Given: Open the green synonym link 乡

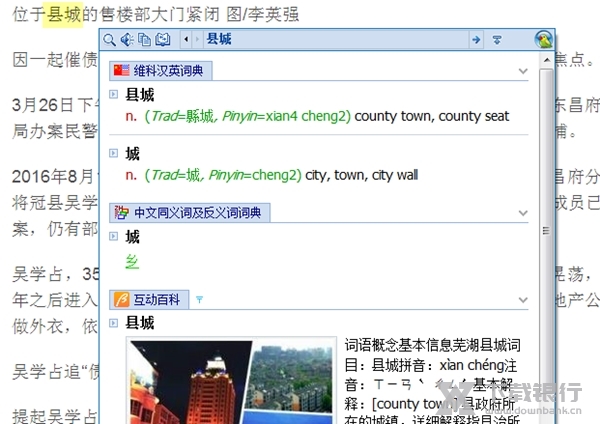Looking at the screenshot, I should point(132,261).
